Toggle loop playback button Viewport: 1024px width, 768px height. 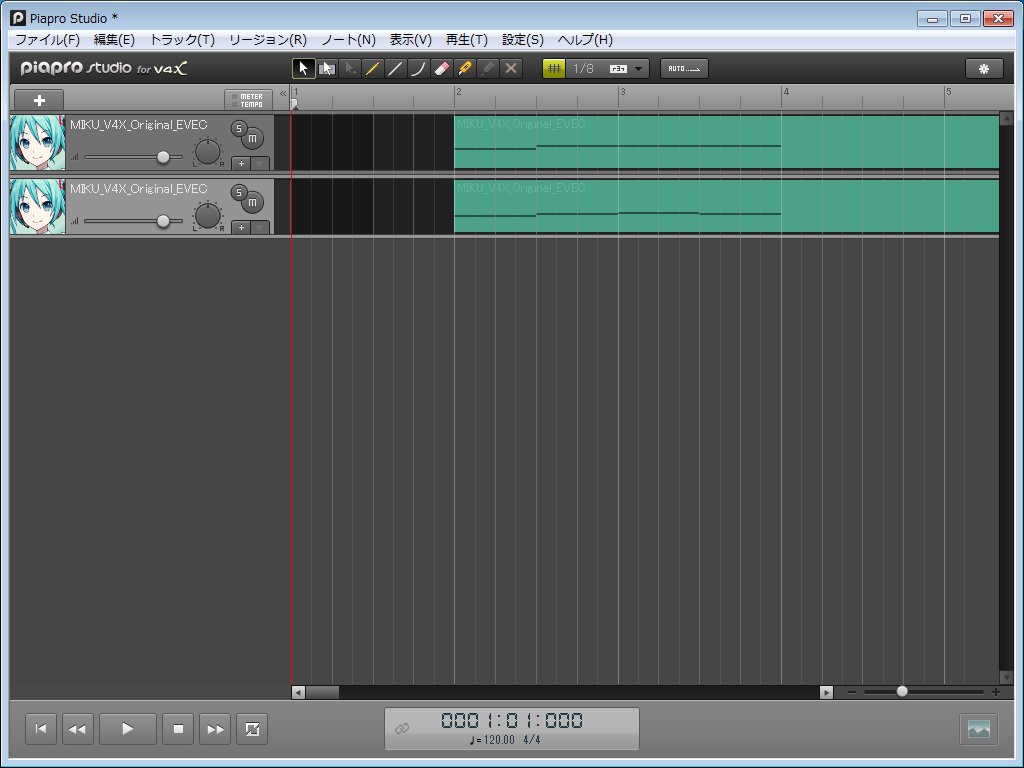click(x=252, y=729)
